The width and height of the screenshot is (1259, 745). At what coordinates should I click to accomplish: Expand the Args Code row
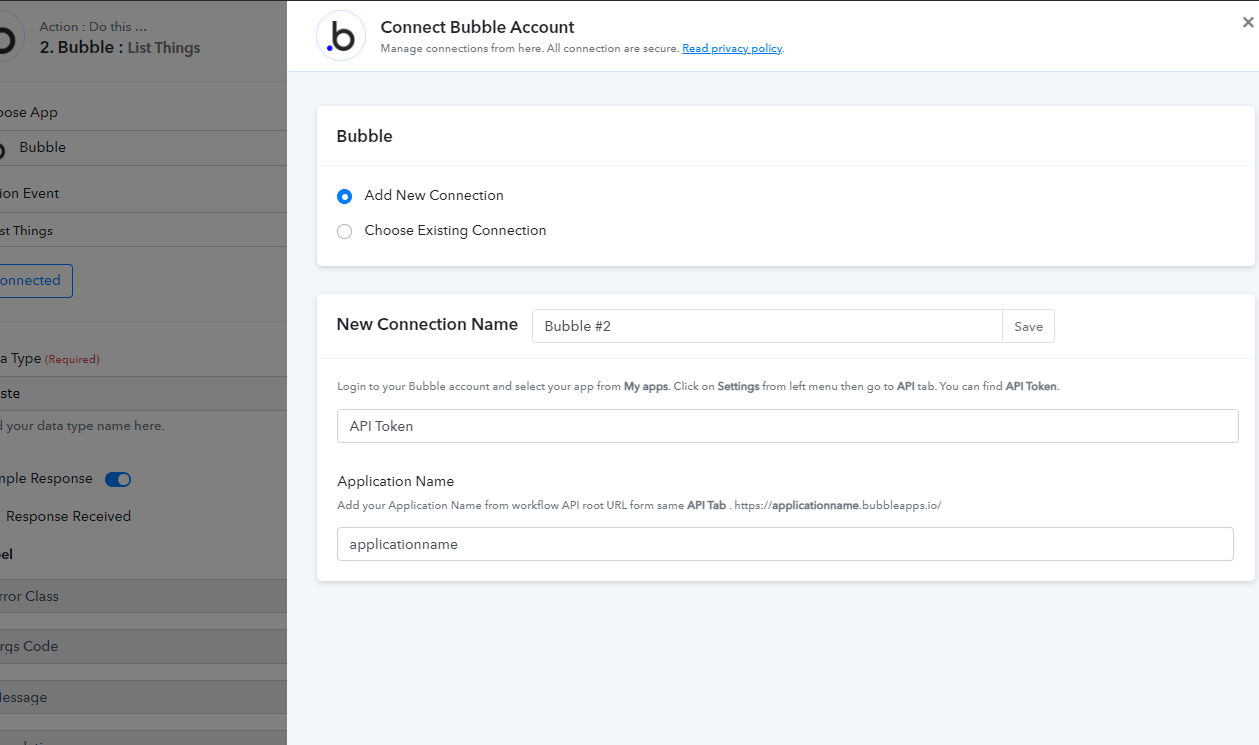[143, 646]
